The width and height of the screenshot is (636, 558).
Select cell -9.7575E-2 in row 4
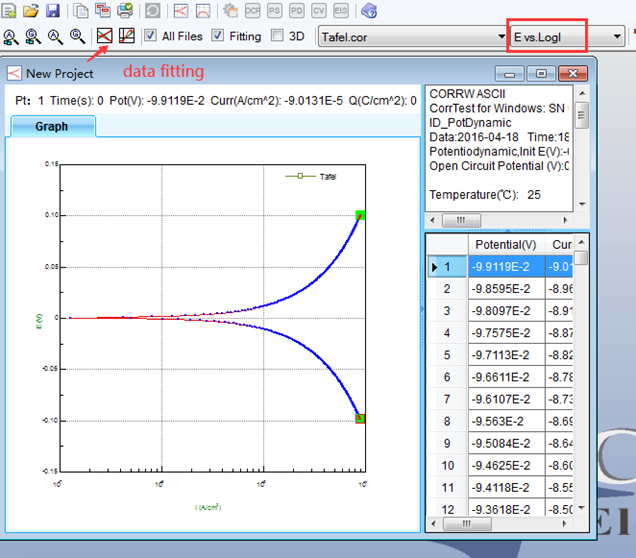506,333
